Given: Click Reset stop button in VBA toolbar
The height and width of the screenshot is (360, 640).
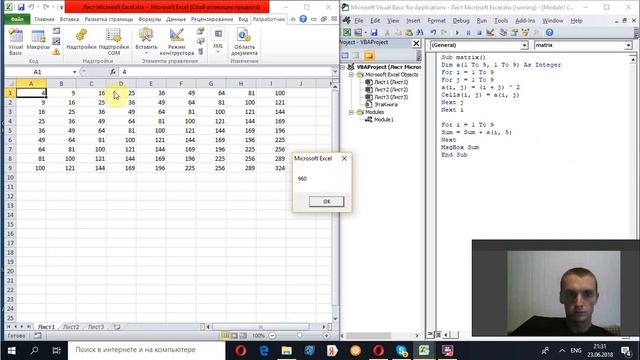Looking at the screenshot, I should tap(479, 32).
